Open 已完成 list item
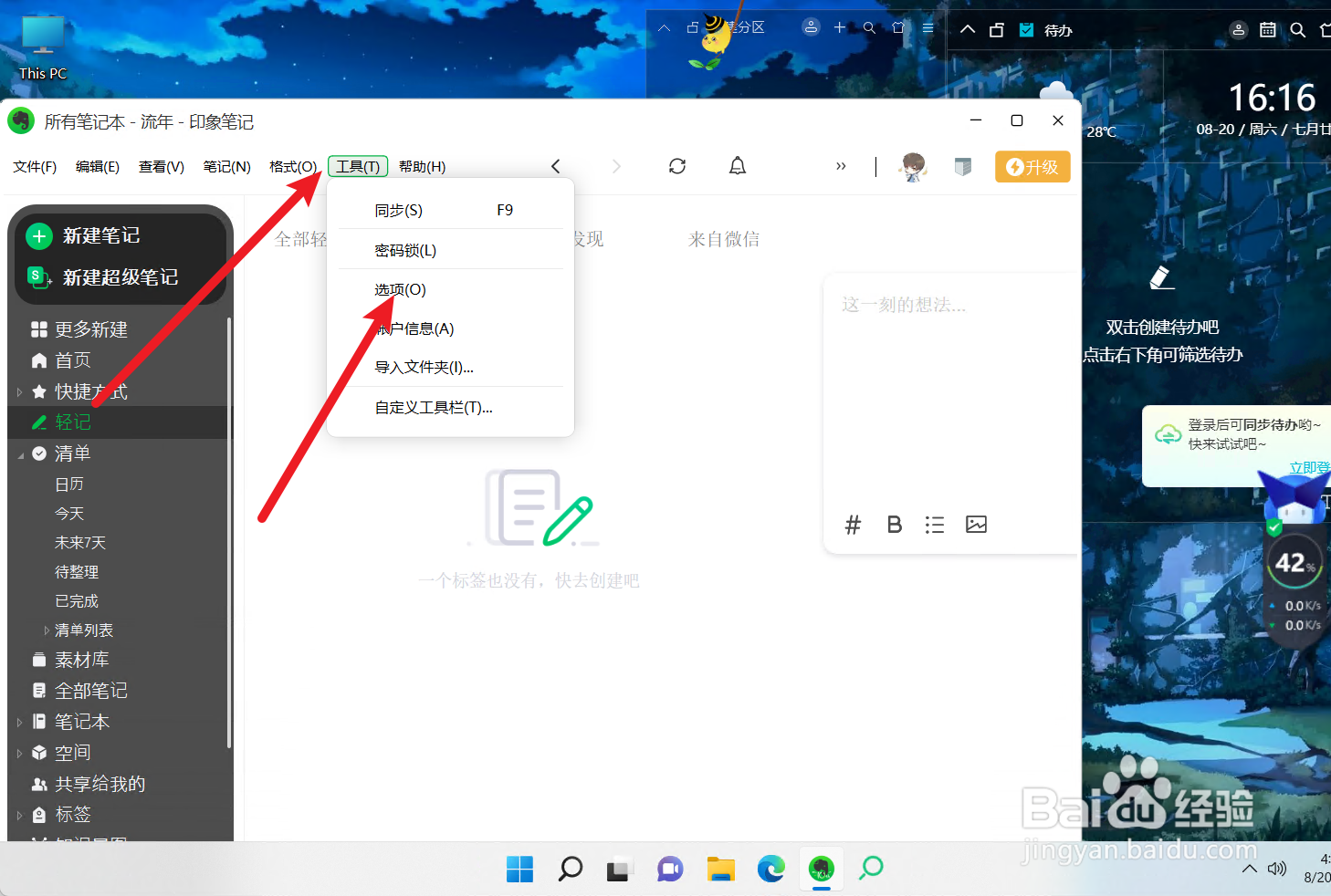The width and height of the screenshot is (1331, 896). tap(77, 601)
